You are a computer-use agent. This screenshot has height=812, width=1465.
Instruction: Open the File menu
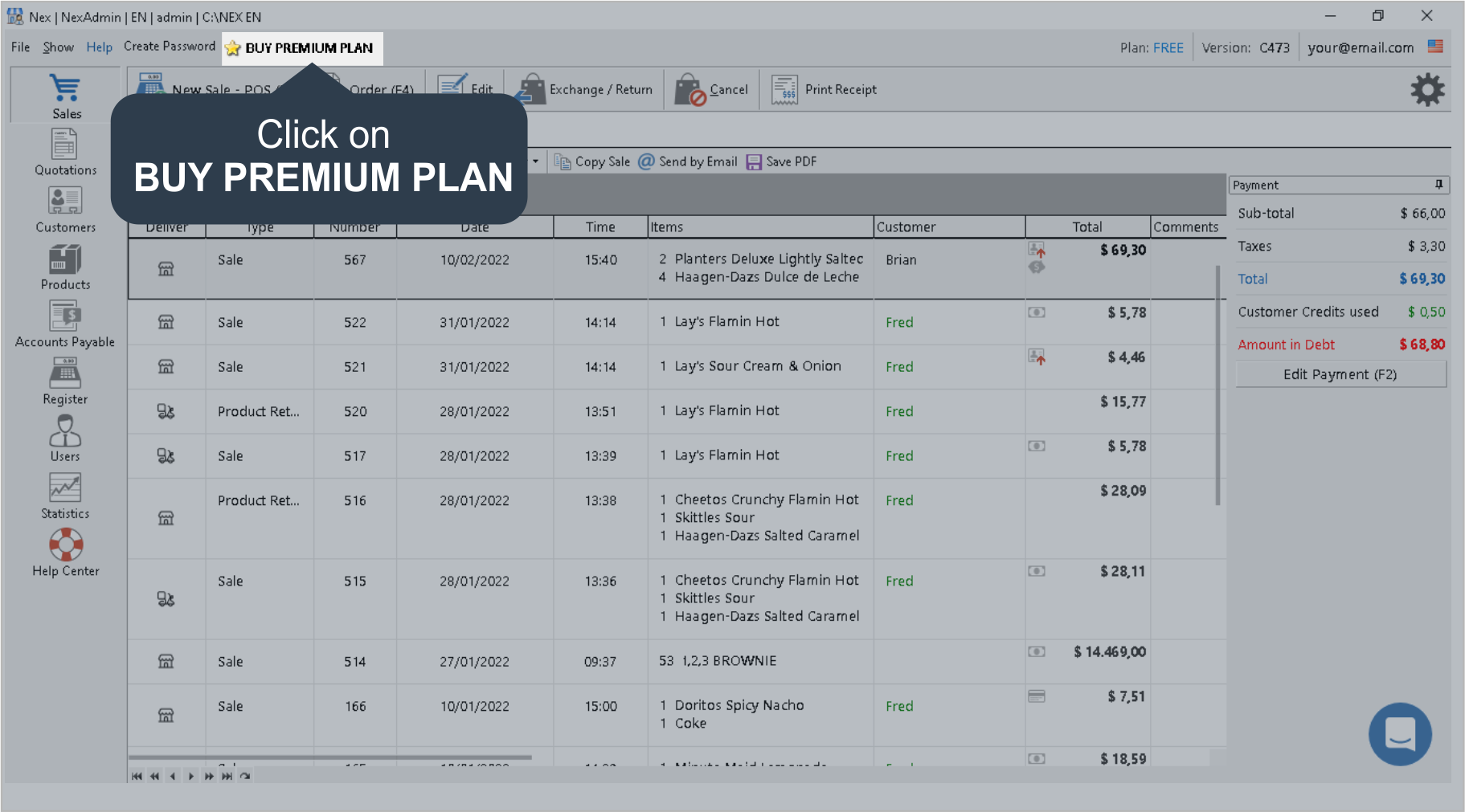[x=20, y=47]
